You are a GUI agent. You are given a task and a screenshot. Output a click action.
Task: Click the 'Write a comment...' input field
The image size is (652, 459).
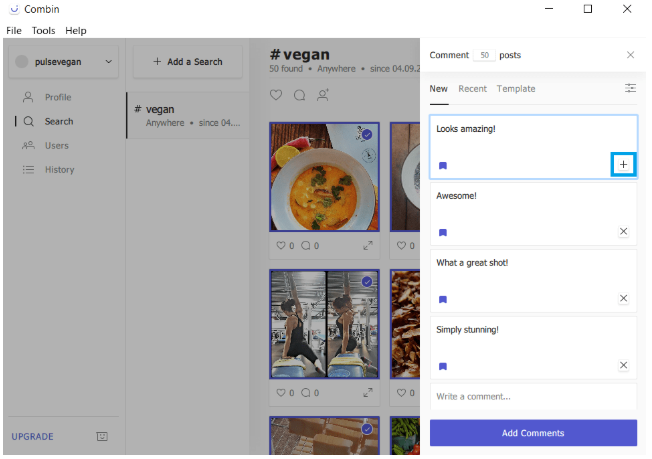(x=533, y=397)
